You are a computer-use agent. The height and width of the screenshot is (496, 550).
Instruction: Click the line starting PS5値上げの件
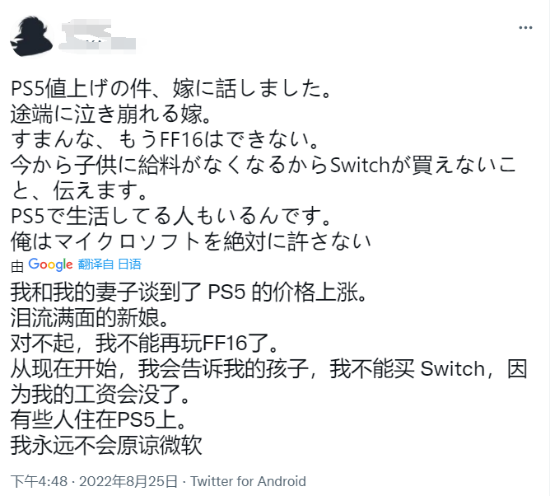coord(171,88)
